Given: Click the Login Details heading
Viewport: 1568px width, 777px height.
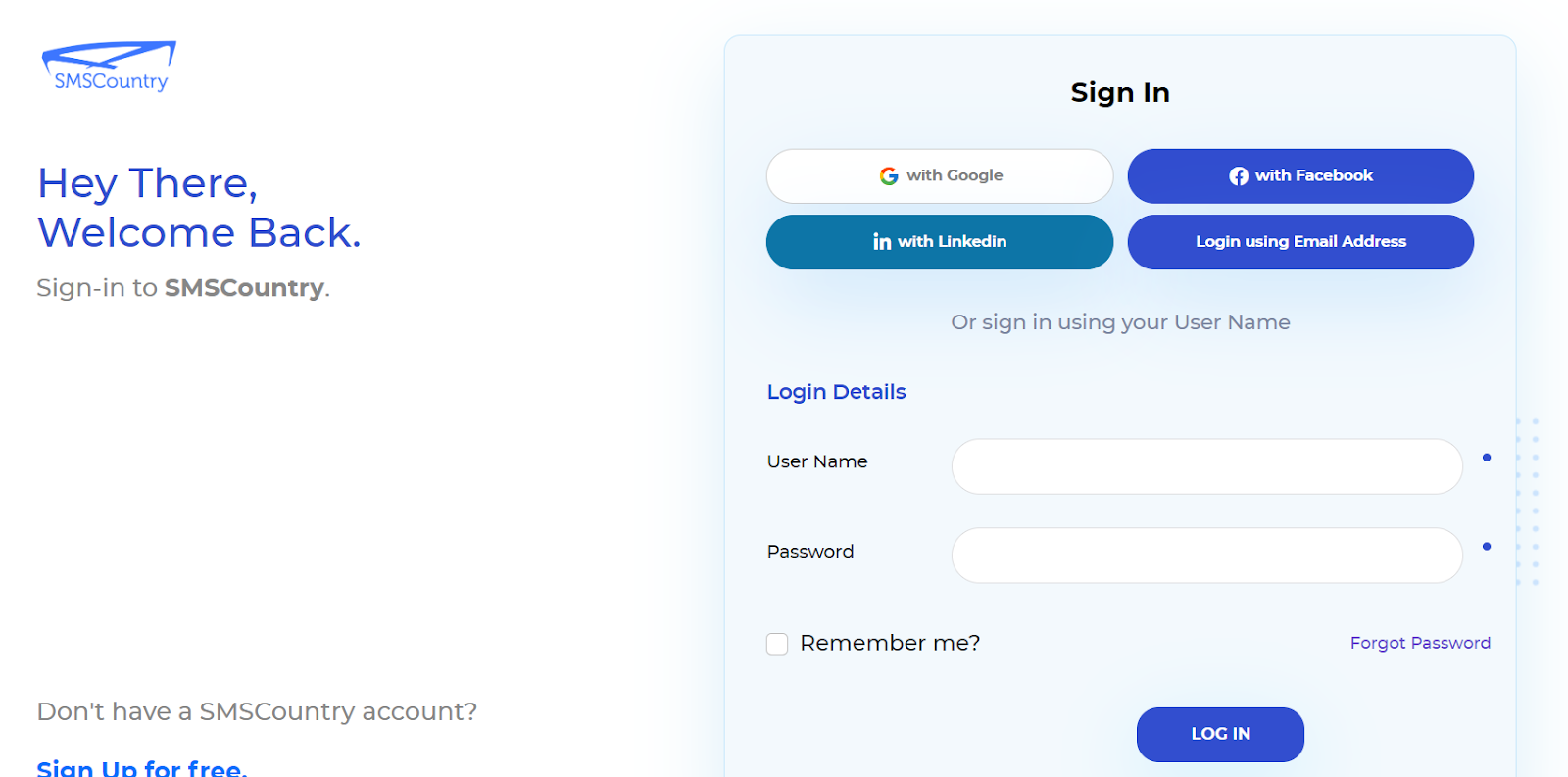Looking at the screenshot, I should tap(835, 391).
